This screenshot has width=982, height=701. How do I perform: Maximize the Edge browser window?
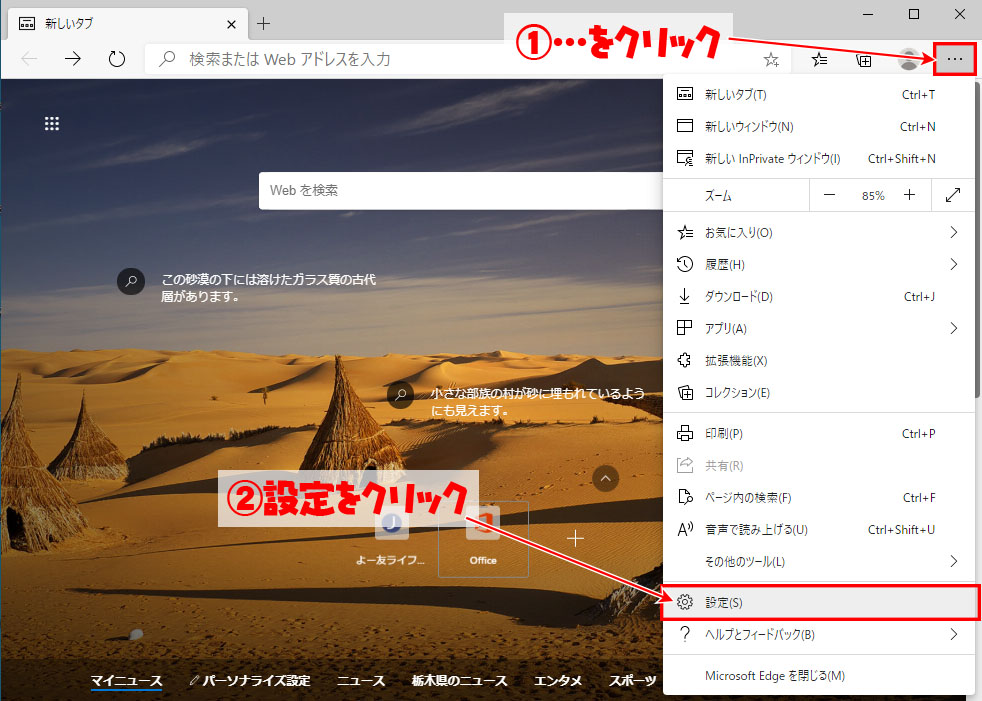[x=914, y=14]
